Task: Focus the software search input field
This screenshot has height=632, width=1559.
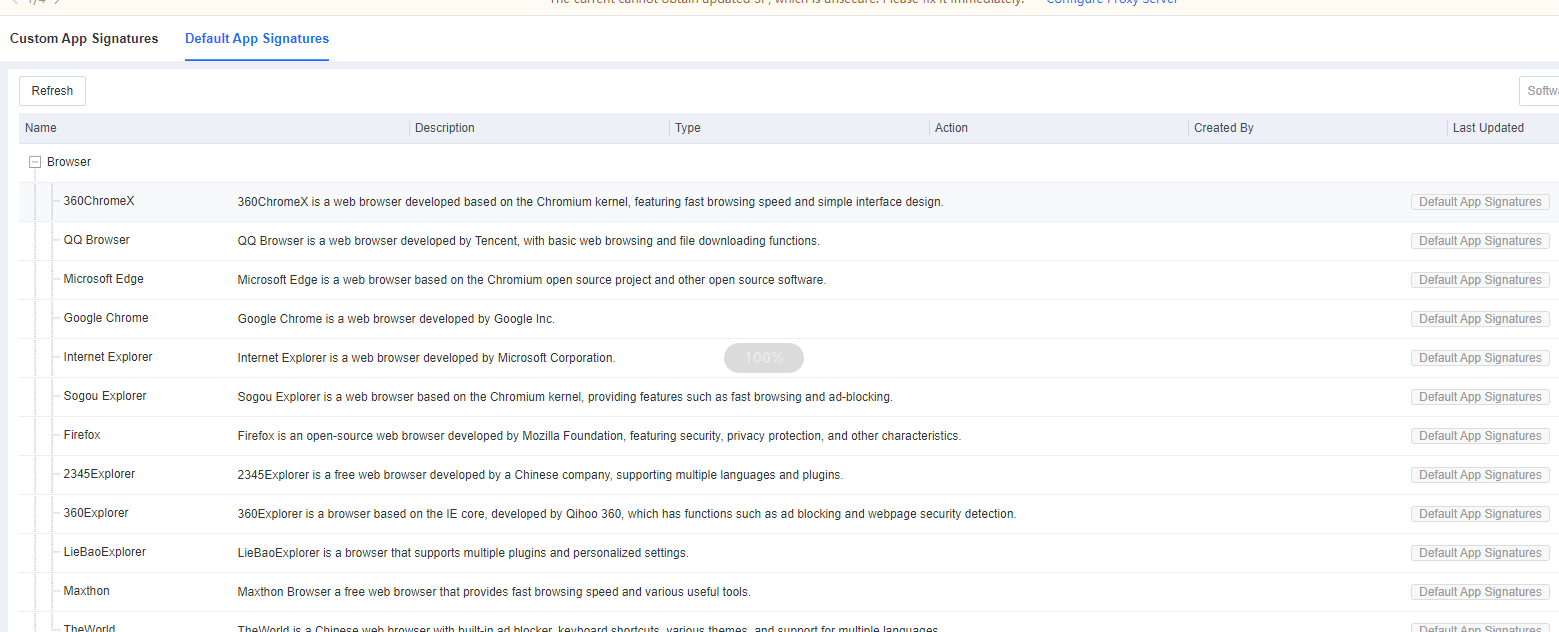Action: [1540, 91]
